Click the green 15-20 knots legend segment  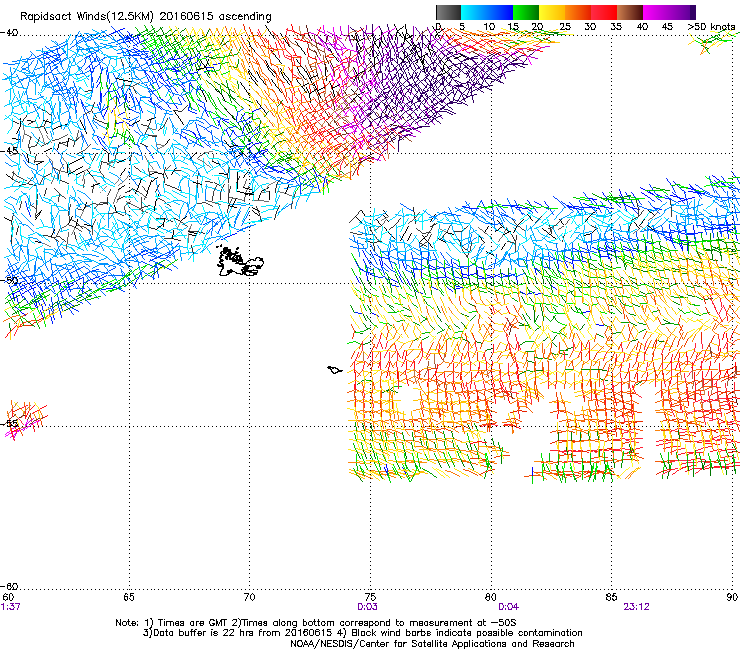pyautogui.click(x=526, y=12)
